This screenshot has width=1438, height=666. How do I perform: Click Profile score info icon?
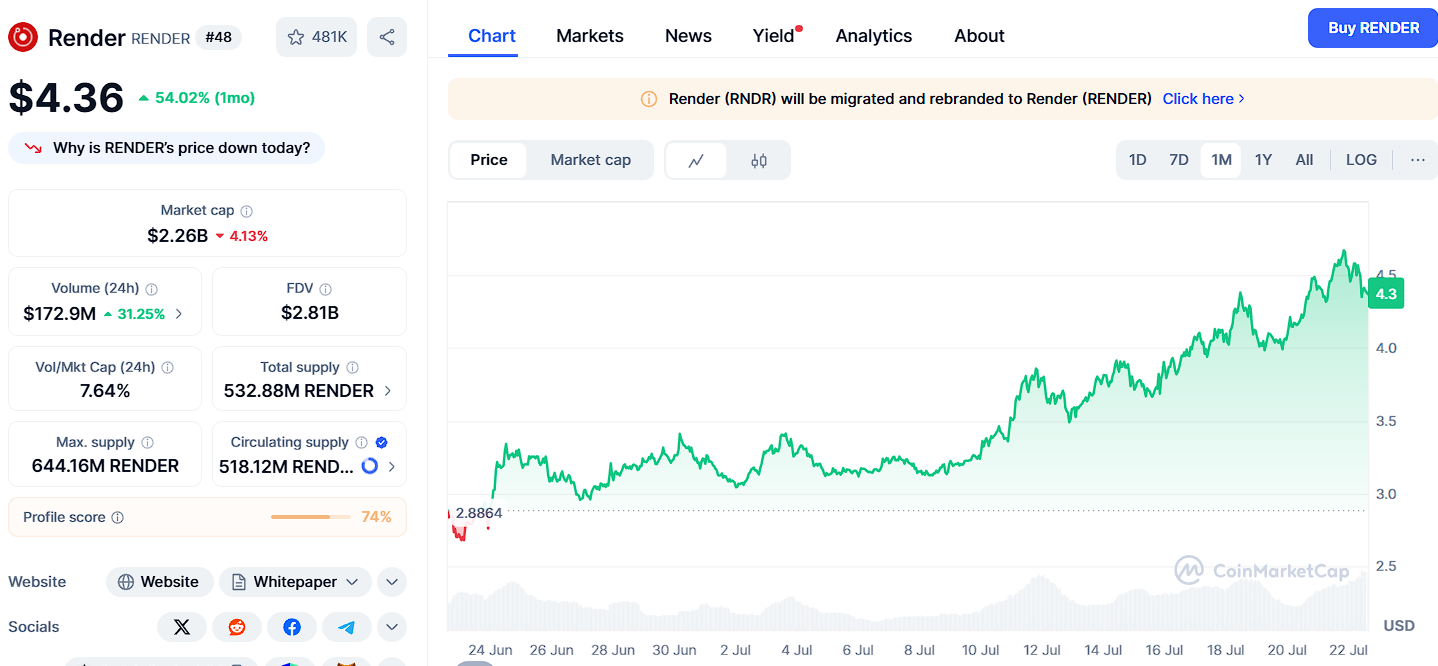[118, 518]
